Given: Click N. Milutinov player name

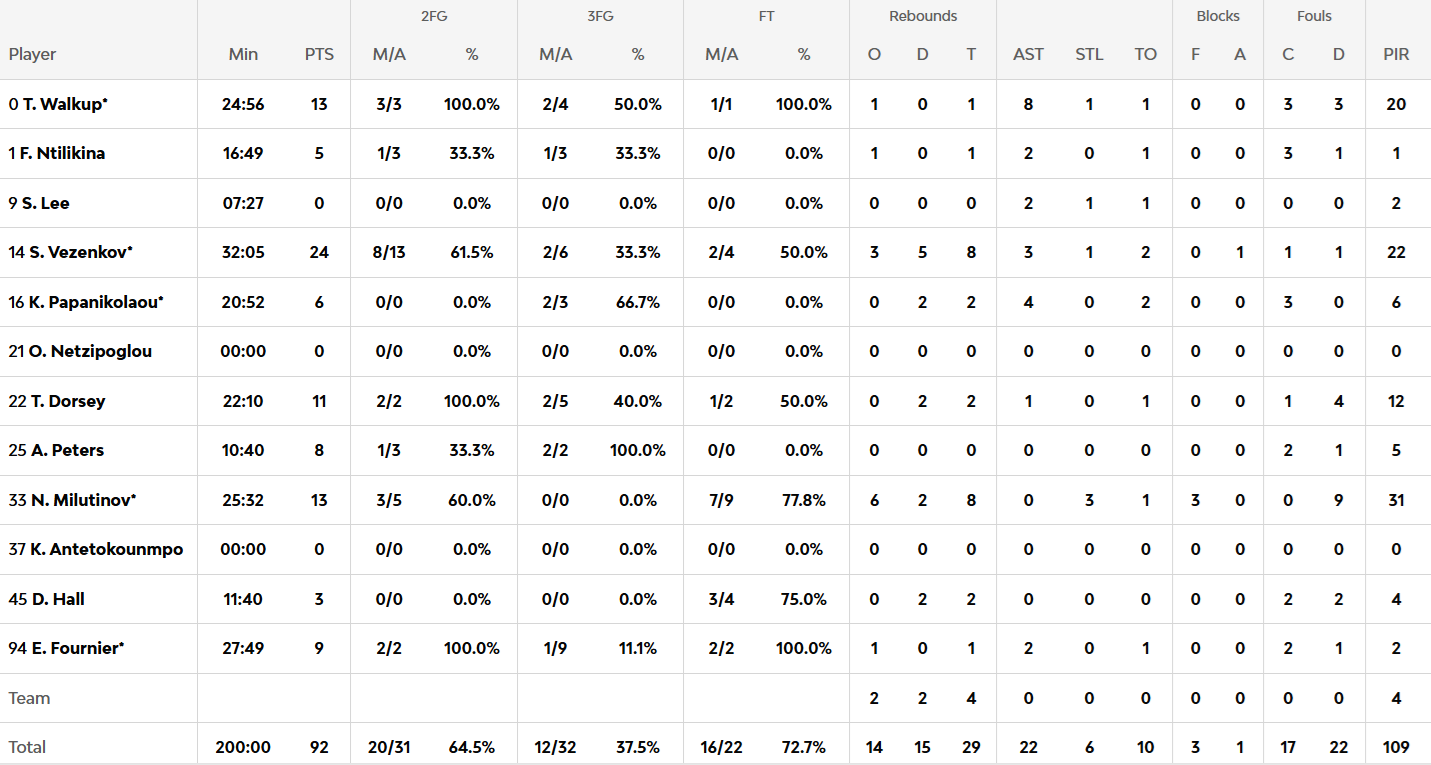Looking at the screenshot, I should coord(72,500).
